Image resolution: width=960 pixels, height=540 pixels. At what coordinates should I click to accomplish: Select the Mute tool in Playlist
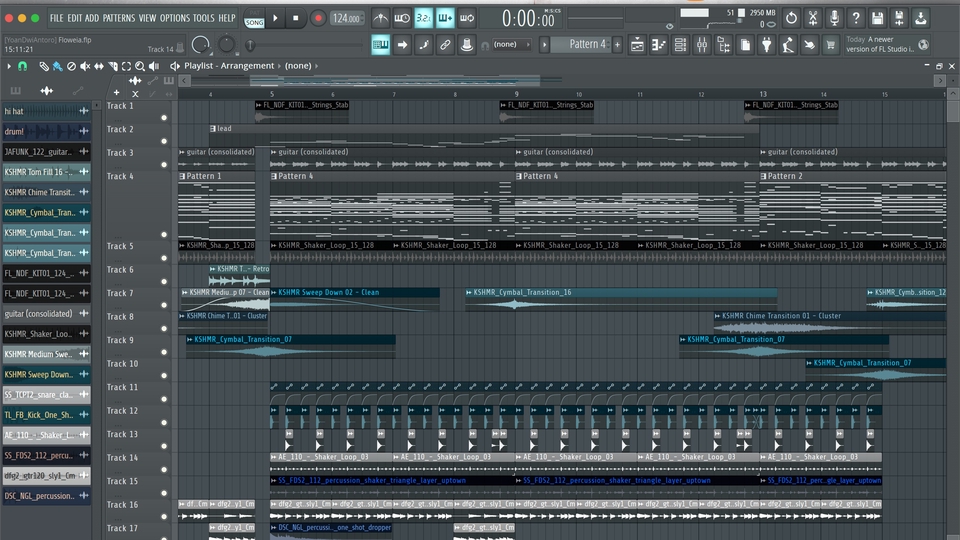(85, 66)
